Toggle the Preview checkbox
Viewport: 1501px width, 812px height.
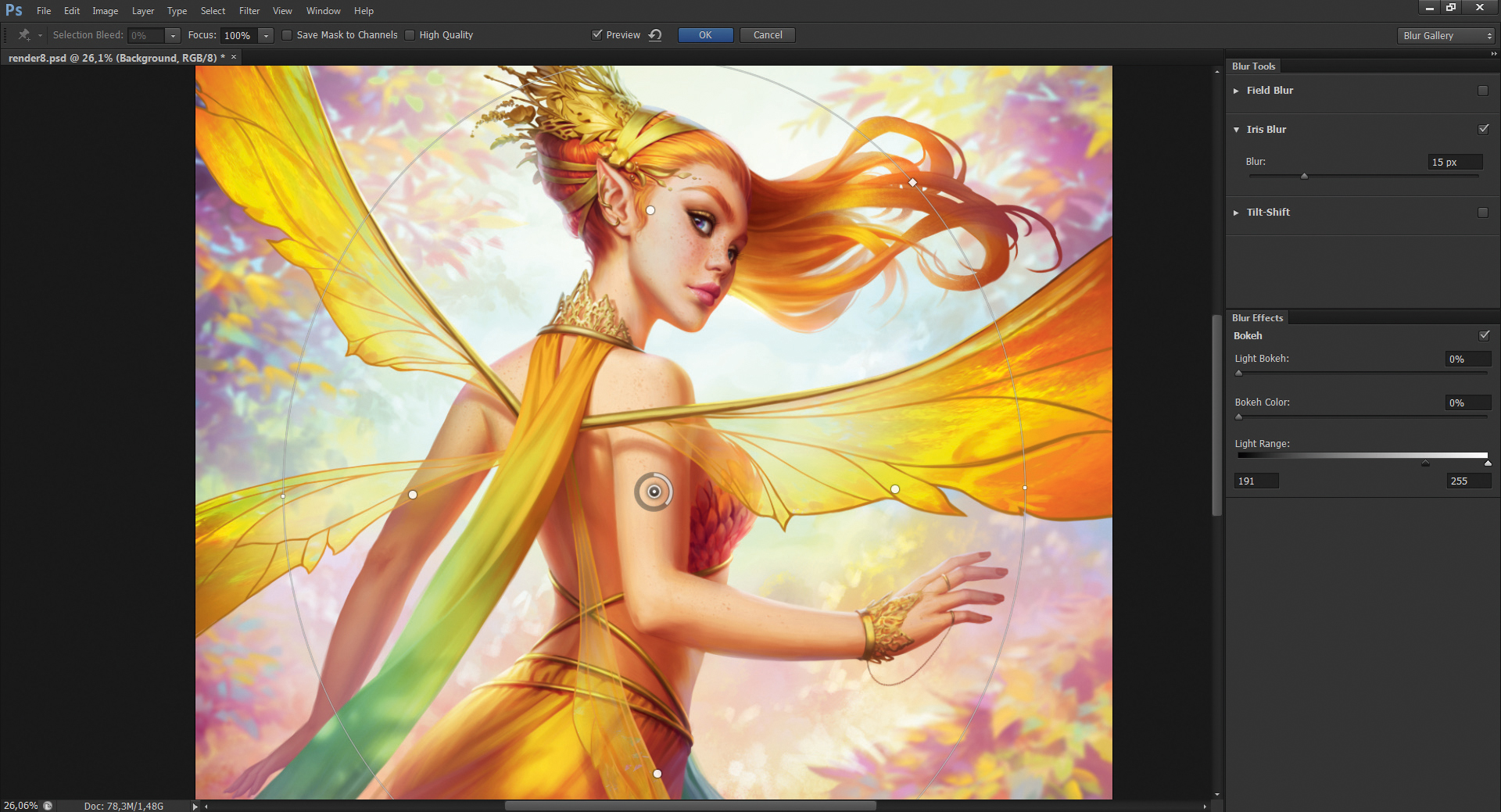click(x=597, y=35)
